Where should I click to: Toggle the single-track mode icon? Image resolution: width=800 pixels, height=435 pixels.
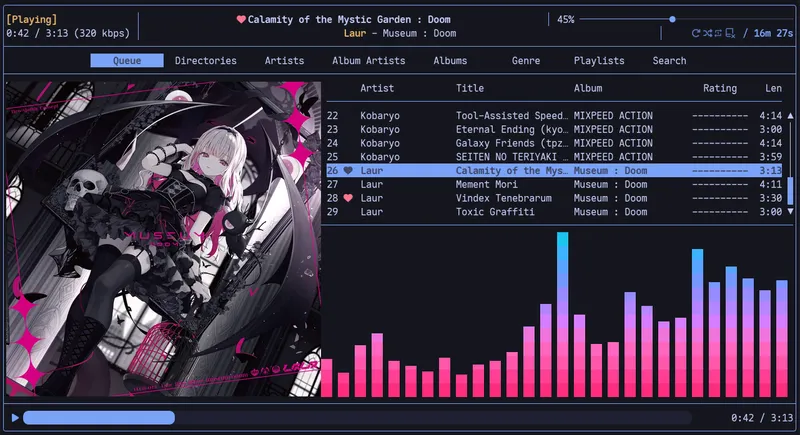(718, 33)
